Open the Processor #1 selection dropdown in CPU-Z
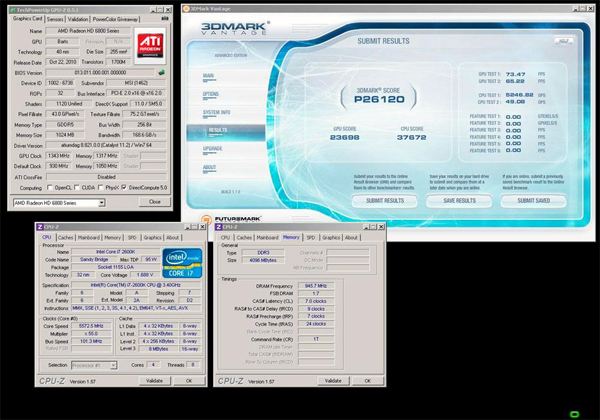The width and height of the screenshot is (600, 420). coord(113,365)
